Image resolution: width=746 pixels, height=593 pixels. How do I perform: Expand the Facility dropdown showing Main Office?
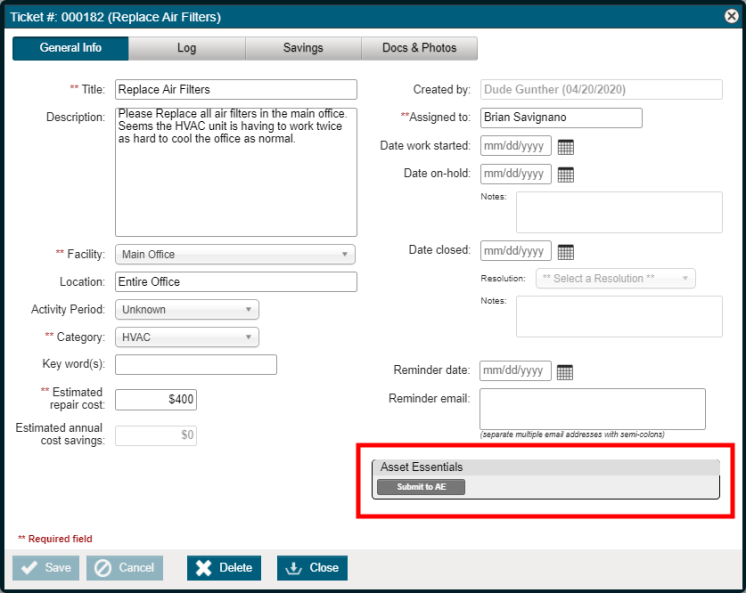click(235, 255)
